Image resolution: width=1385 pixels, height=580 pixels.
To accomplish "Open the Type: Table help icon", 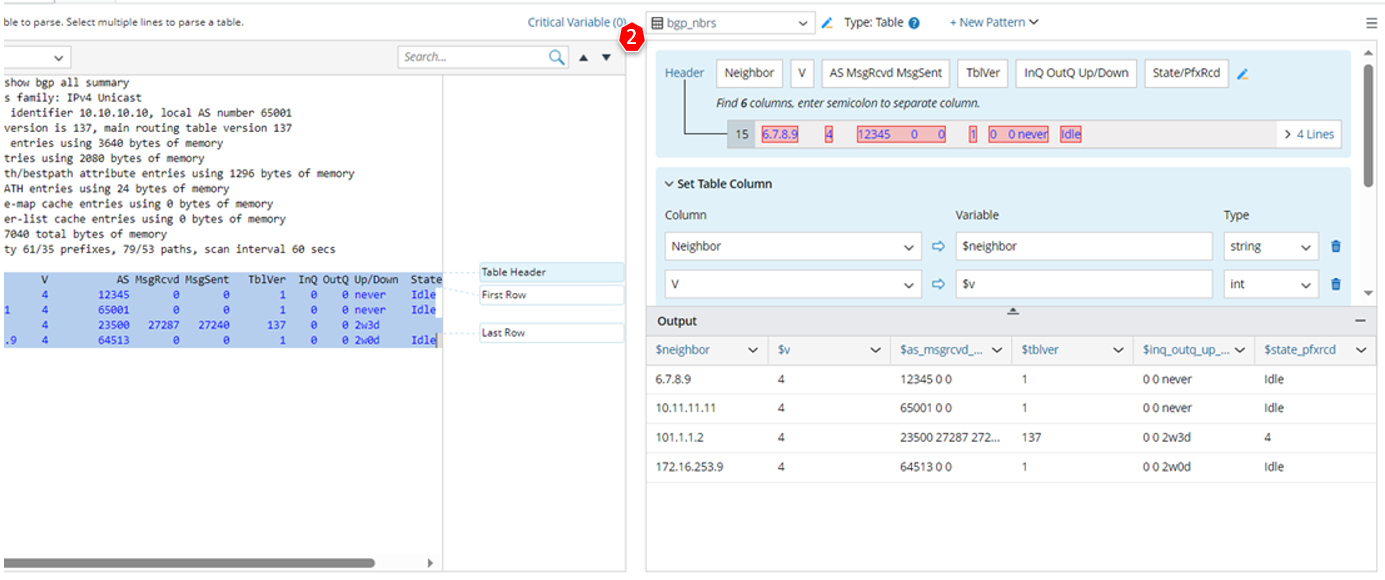I will pyautogui.click(x=914, y=23).
